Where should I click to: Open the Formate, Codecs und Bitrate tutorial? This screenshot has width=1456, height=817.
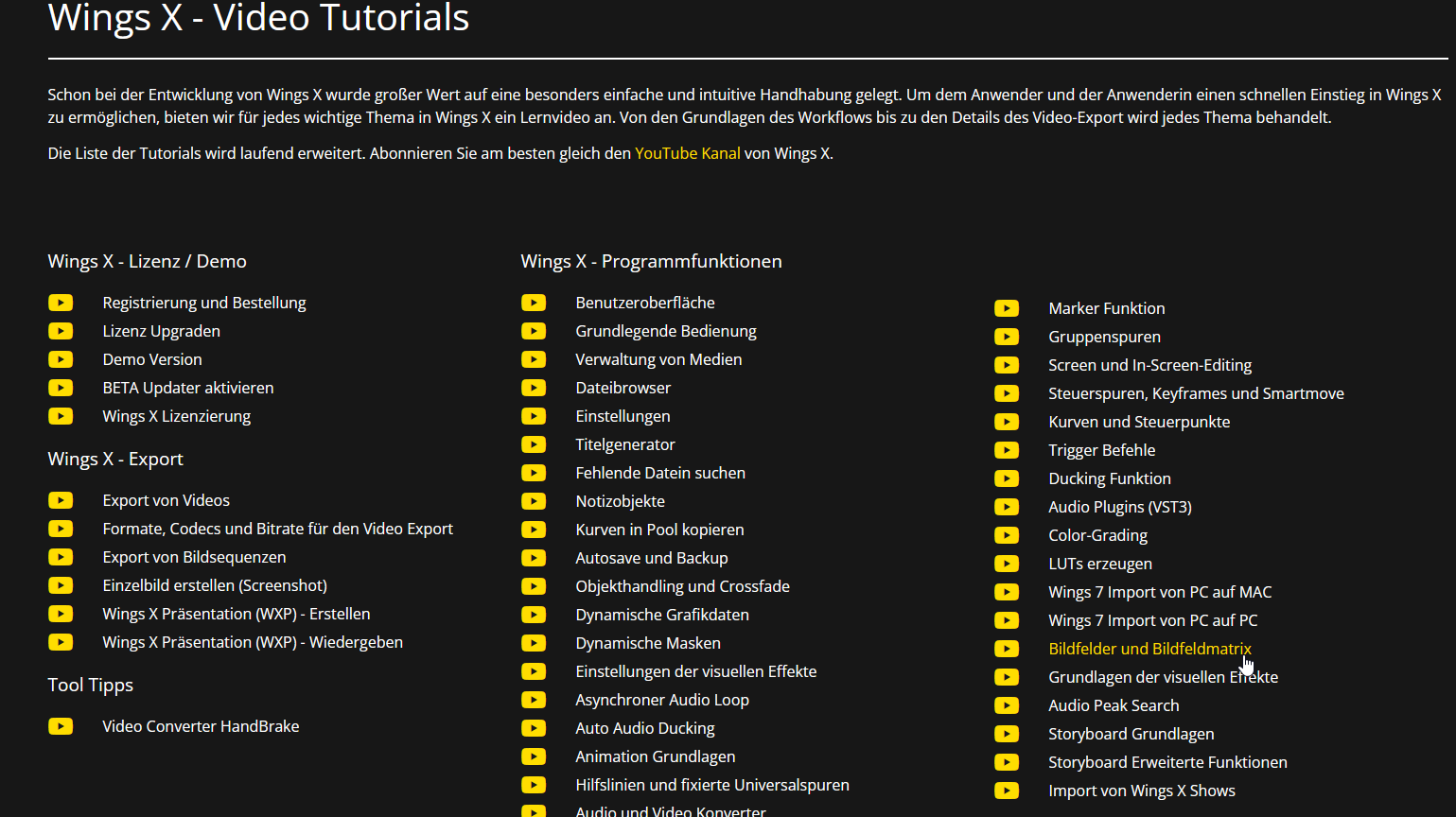click(278, 529)
